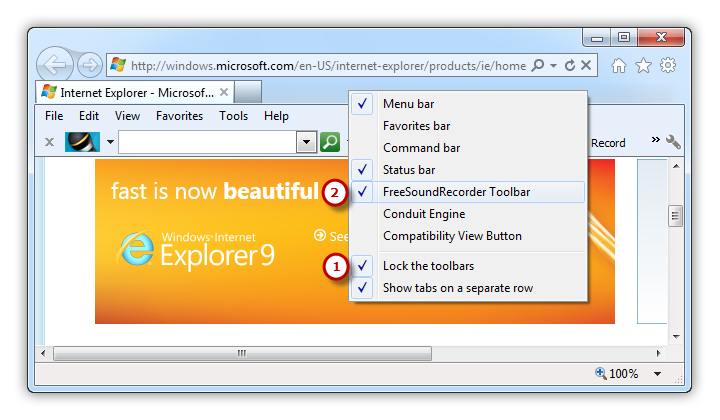The width and height of the screenshot is (720, 420).
Task: Click the zoom level 100% button
Action: coord(617,374)
